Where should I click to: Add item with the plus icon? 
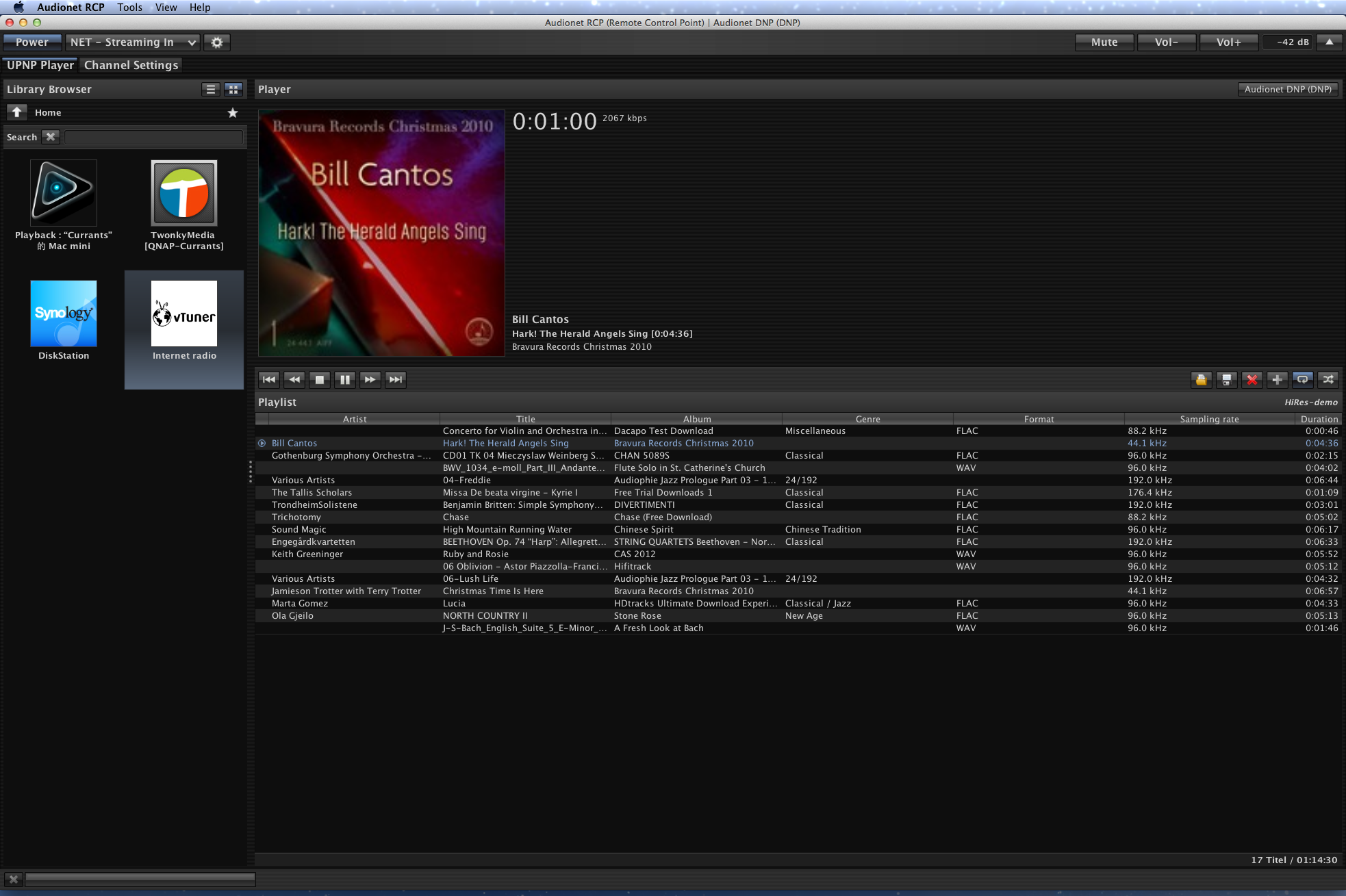(x=1278, y=379)
